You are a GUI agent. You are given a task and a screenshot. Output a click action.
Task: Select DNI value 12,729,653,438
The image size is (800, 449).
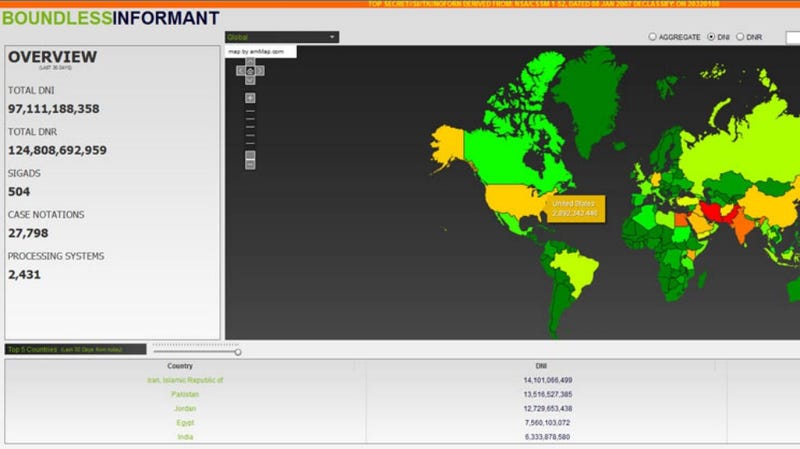tap(547, 409)
